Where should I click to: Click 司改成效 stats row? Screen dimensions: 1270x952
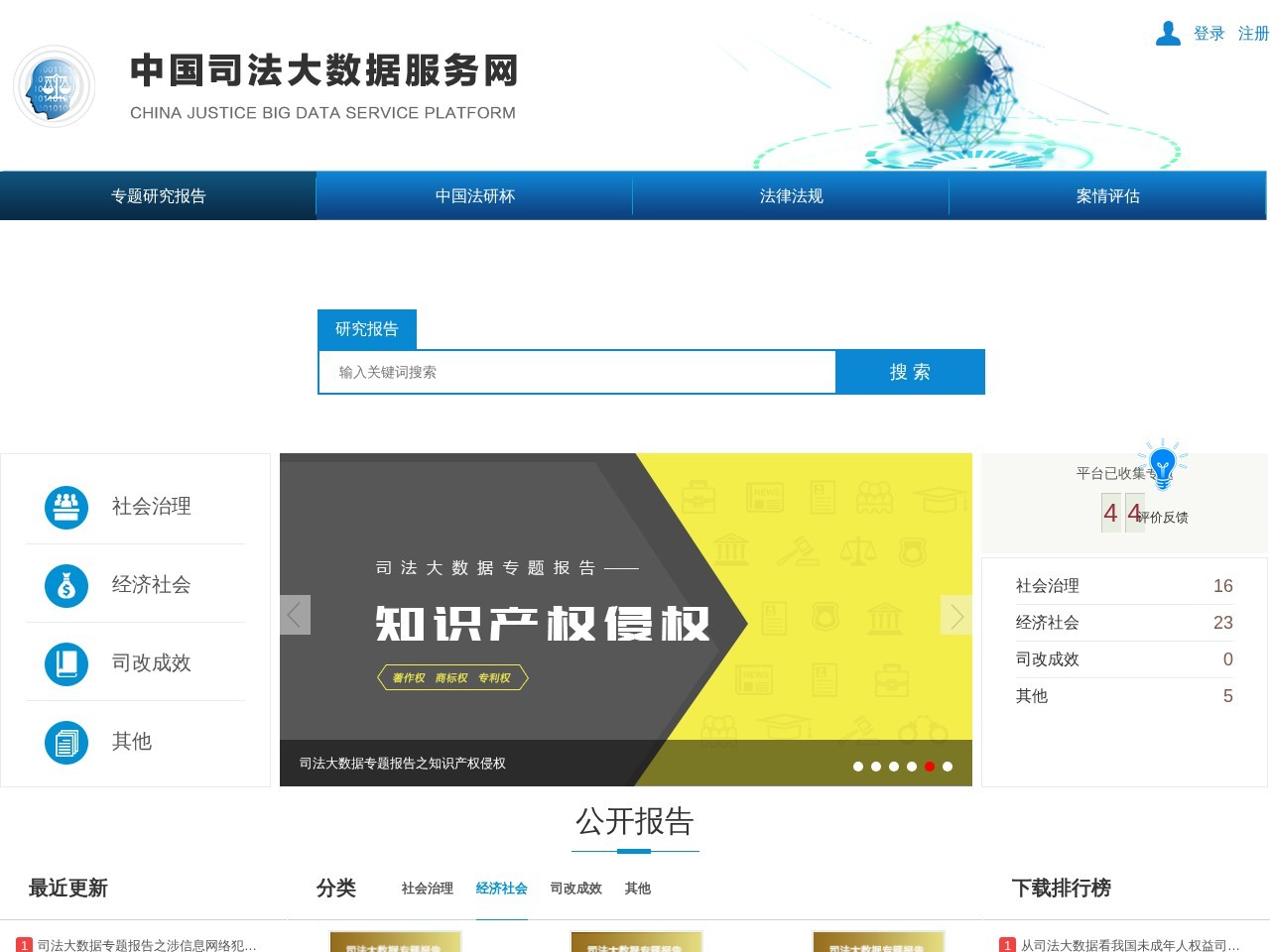[x=1124, y=659]
